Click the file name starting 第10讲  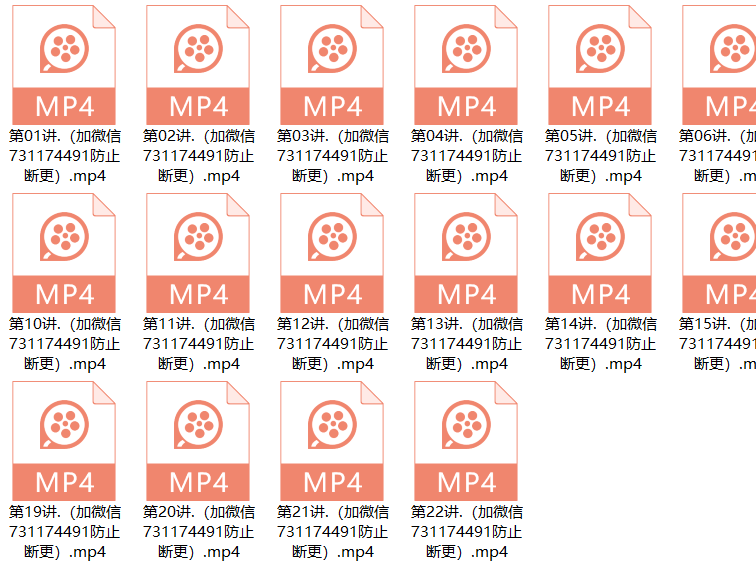click(65, 344)
